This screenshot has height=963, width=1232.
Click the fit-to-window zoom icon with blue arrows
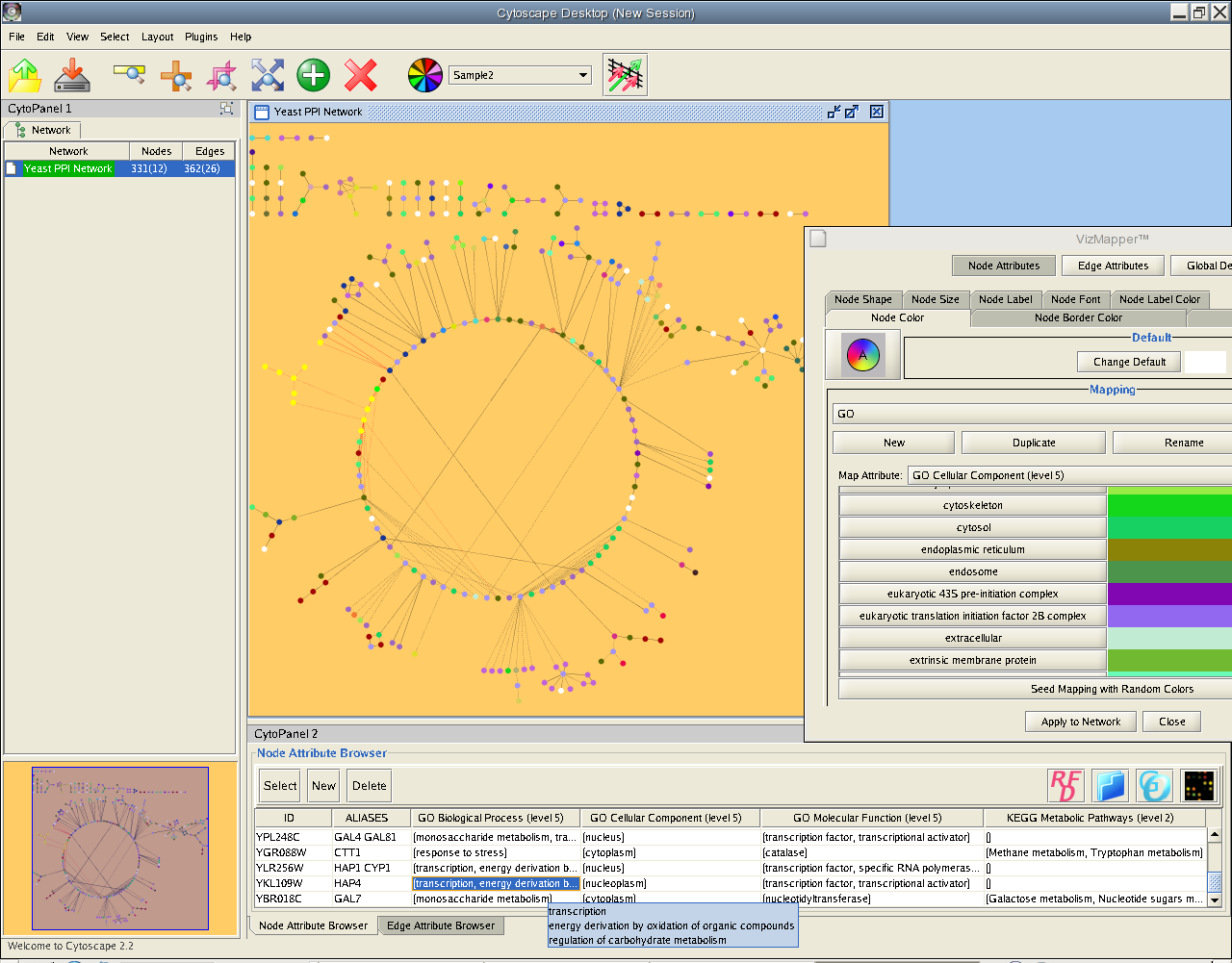pyautogui.click(x=268, y=75)
